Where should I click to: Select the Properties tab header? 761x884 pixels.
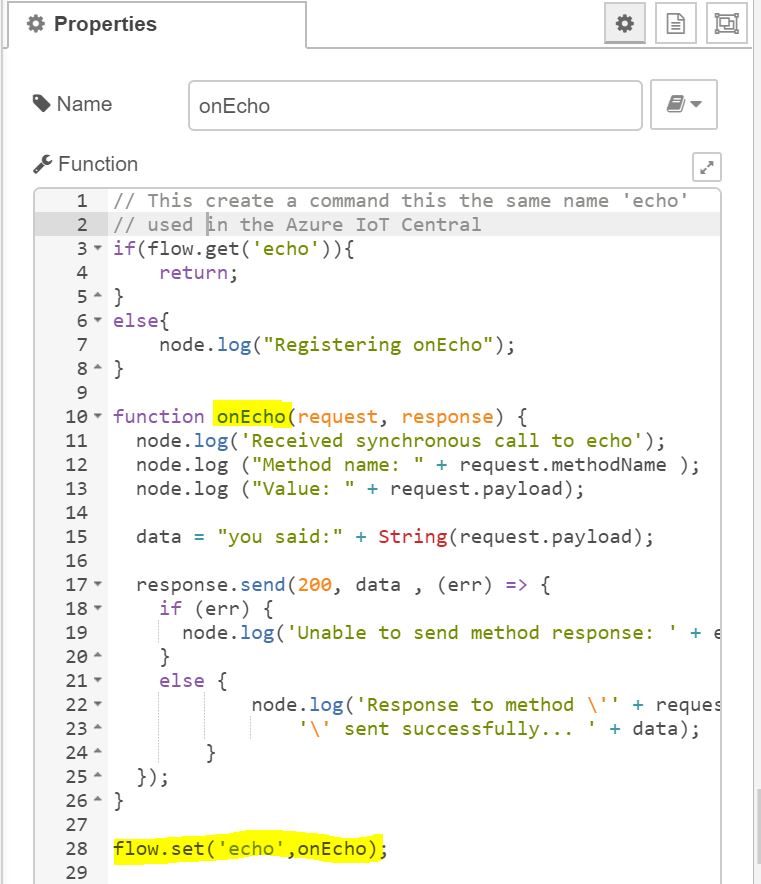[92, 25]
